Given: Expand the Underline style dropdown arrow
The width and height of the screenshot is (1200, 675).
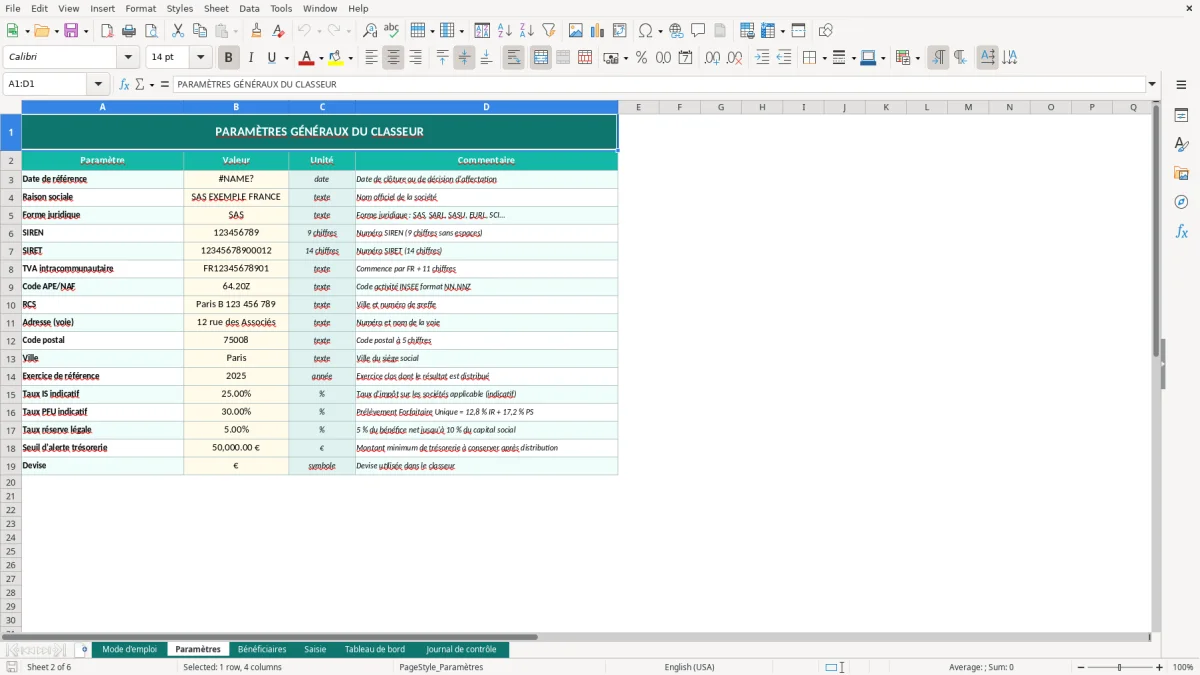Looking at the screenshot, I should 286,58.
